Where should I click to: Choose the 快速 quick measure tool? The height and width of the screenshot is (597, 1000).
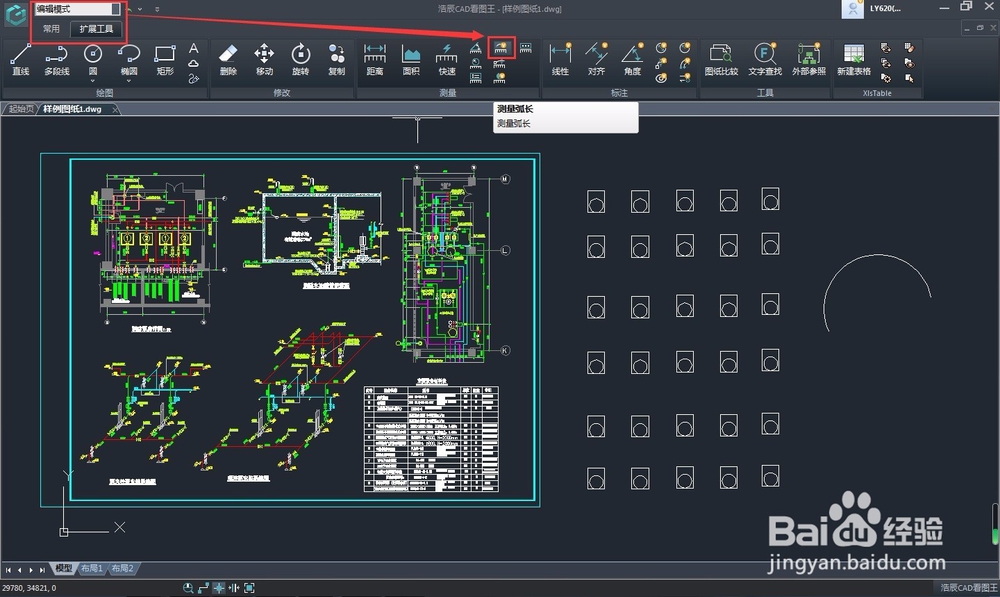coord(447,60)
